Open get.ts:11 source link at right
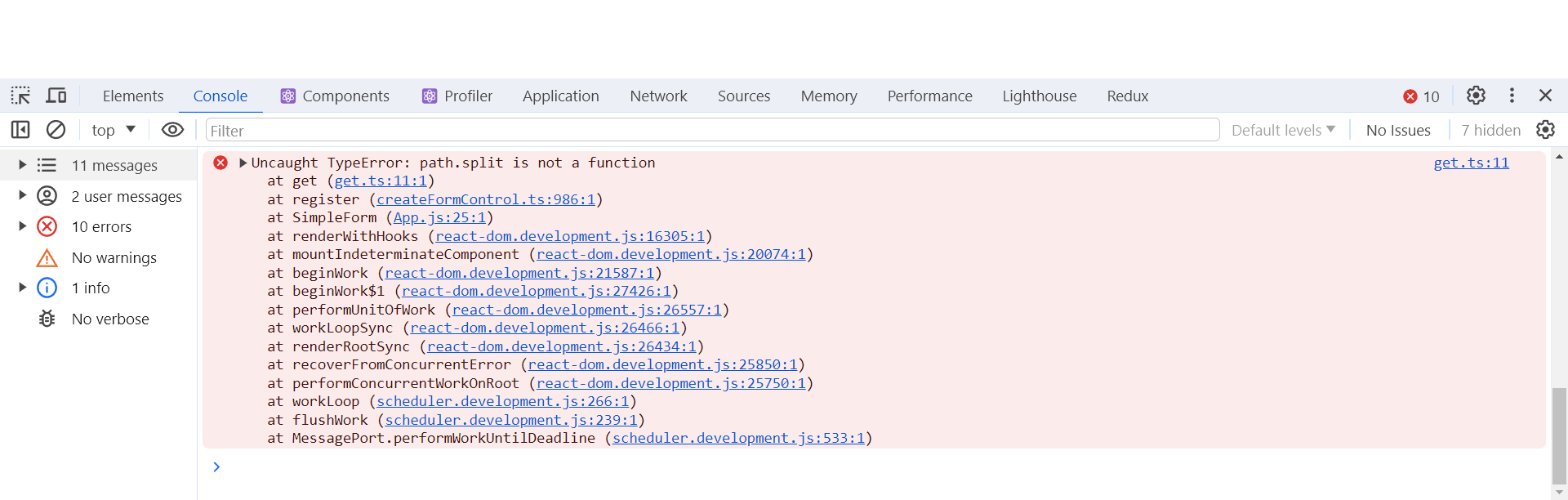This screenshot has height=500, width=1568. [x=1472, y=163]
